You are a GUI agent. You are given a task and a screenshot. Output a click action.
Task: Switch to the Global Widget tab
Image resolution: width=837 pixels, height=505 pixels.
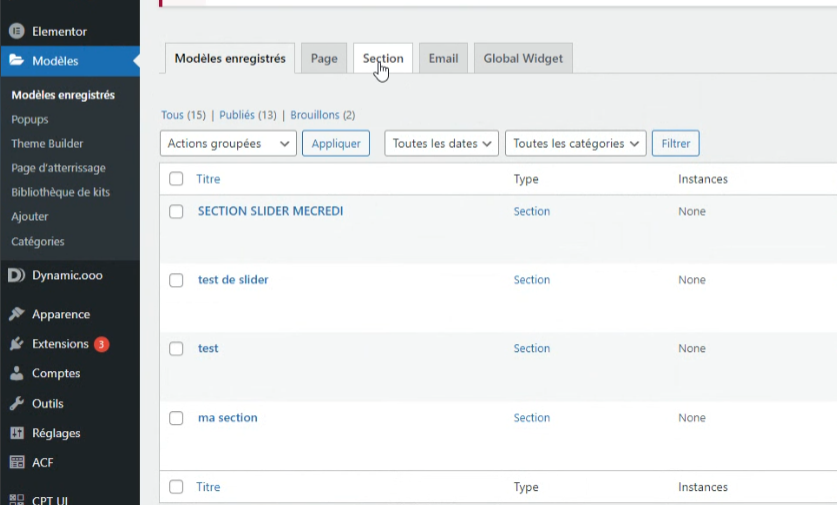pos(523,59)
